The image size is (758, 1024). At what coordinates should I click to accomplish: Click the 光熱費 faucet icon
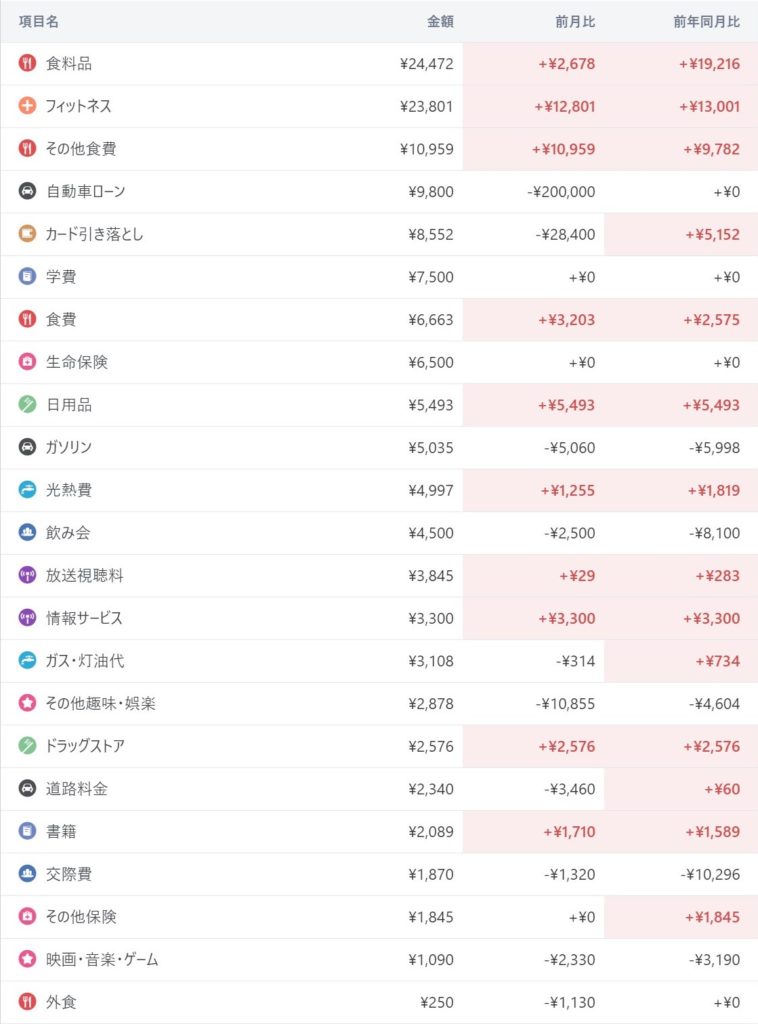(x=27, y=490)
